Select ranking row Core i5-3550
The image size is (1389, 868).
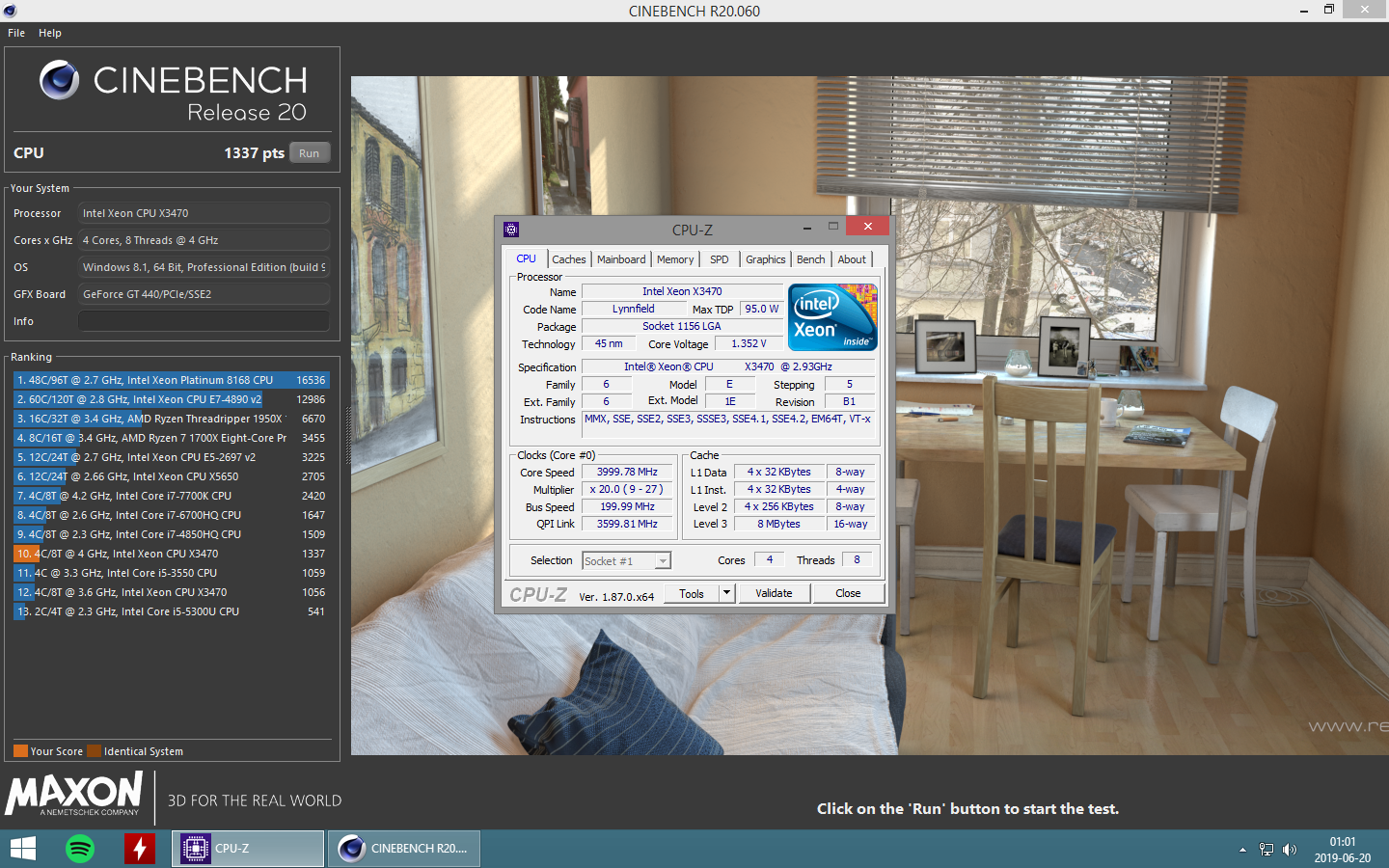click(172, 573)
